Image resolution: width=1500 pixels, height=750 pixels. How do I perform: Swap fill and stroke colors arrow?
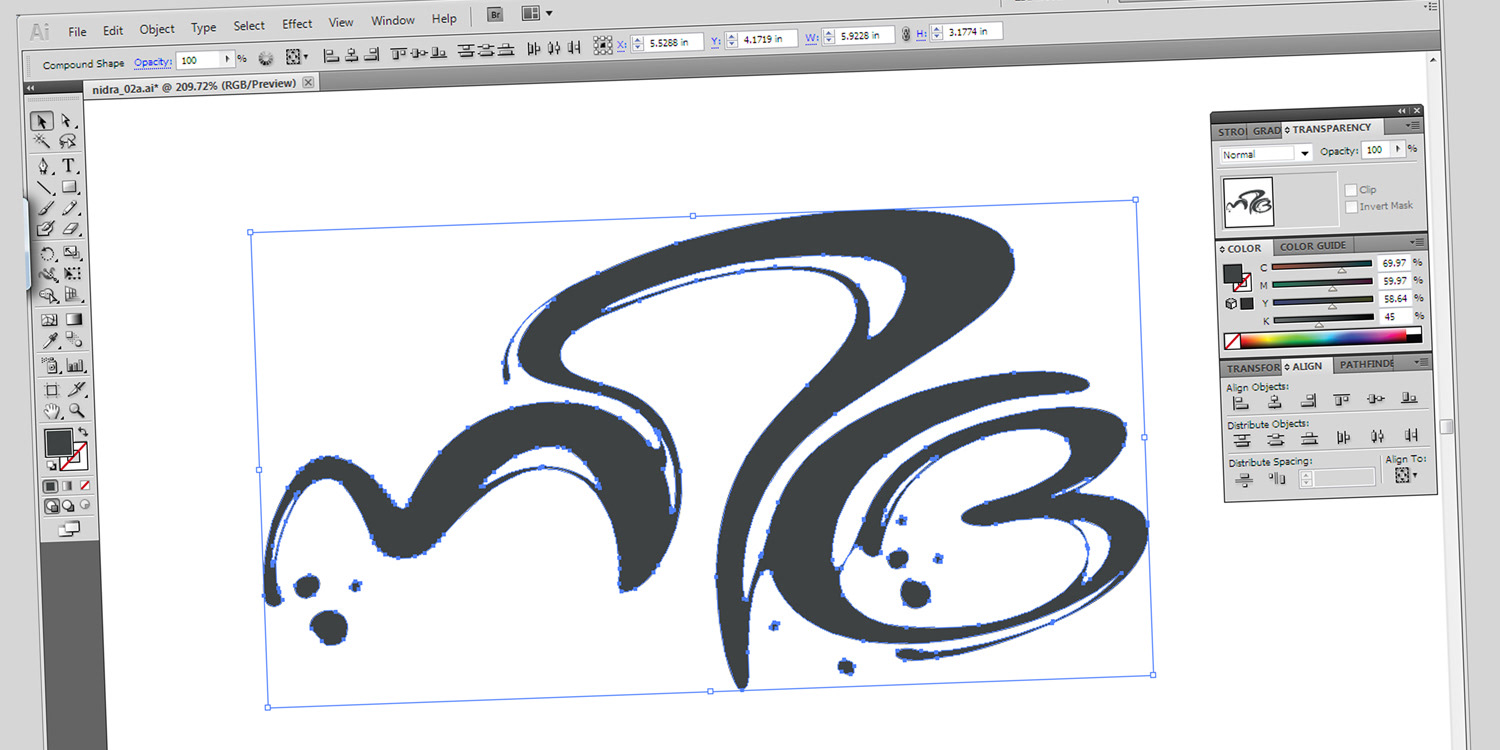pos(83,432)
